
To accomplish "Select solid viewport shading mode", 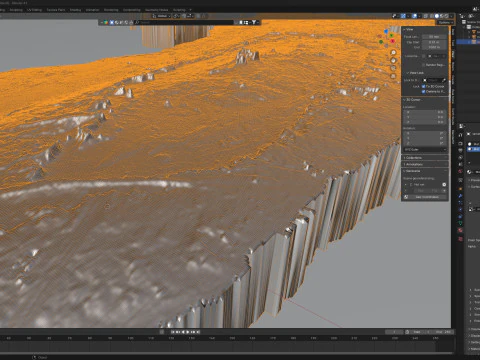I will [437, 16].
